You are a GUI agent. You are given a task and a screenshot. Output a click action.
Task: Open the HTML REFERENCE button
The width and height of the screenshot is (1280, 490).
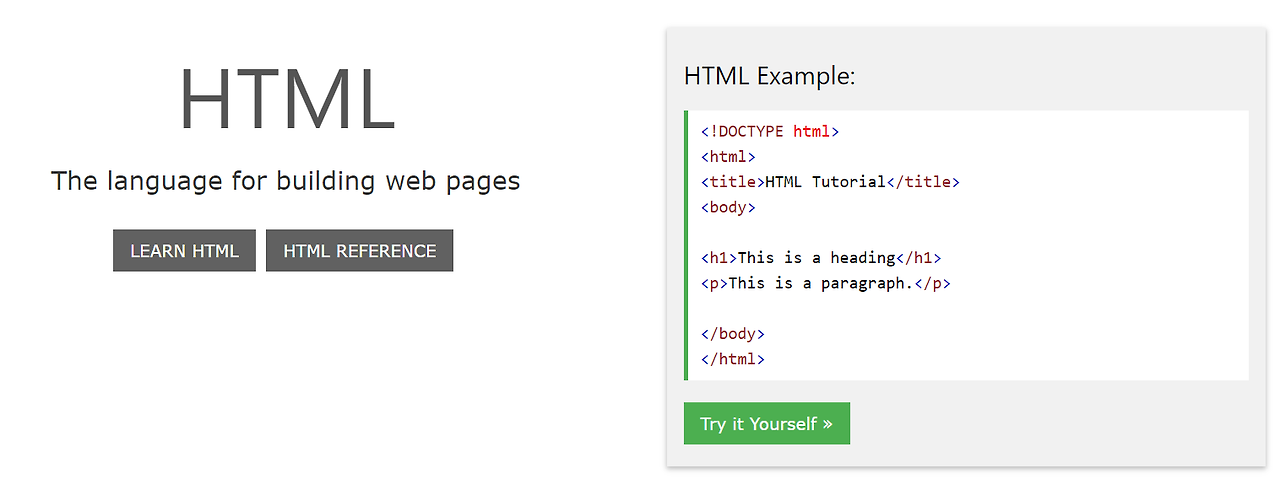click(x=360, y=251)
